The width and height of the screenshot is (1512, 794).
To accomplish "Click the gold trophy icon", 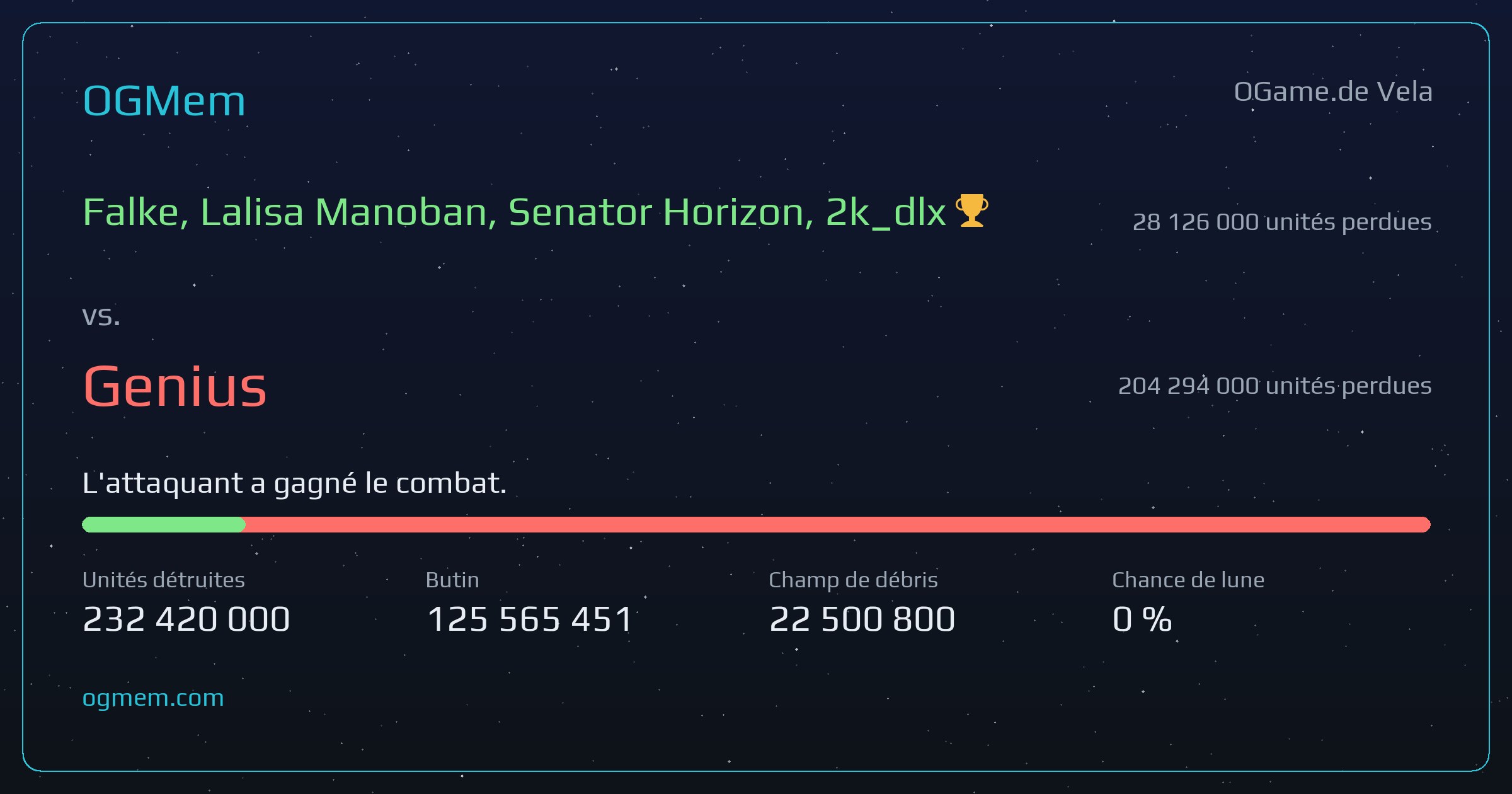I will 971,210.
